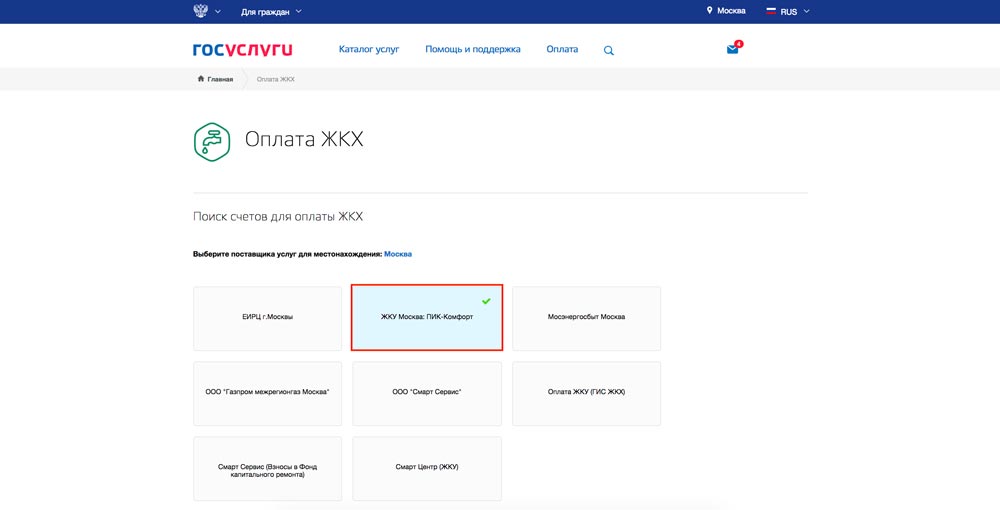Go to the Госуслуги logo homepage

point(242,50)
